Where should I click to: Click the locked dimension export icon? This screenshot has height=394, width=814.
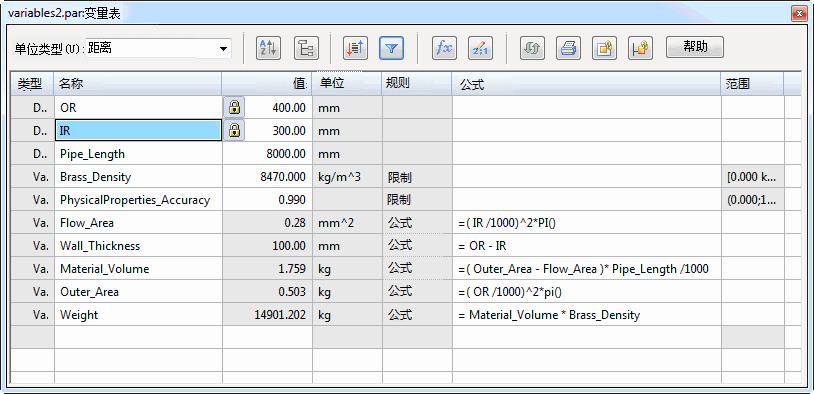coord(641,48)
